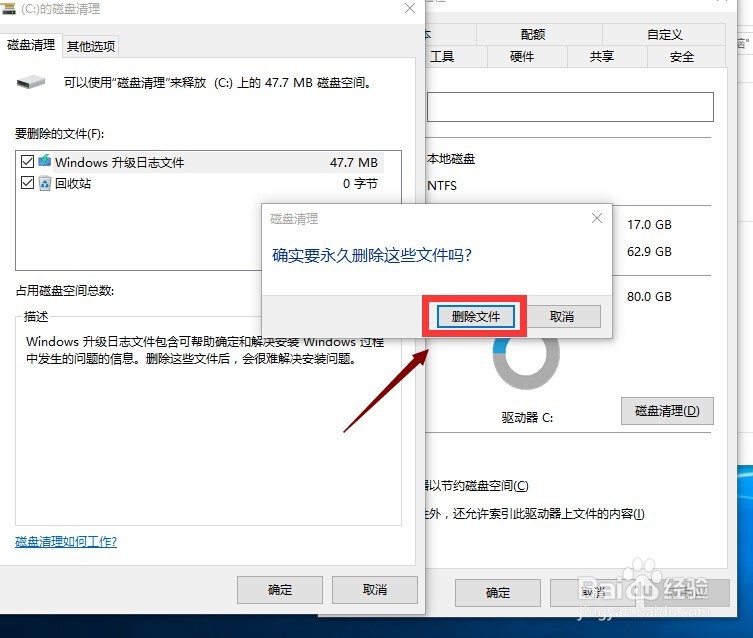
Task: Open 自定义 tab in properties window
Action: click(x=664, y=35)
